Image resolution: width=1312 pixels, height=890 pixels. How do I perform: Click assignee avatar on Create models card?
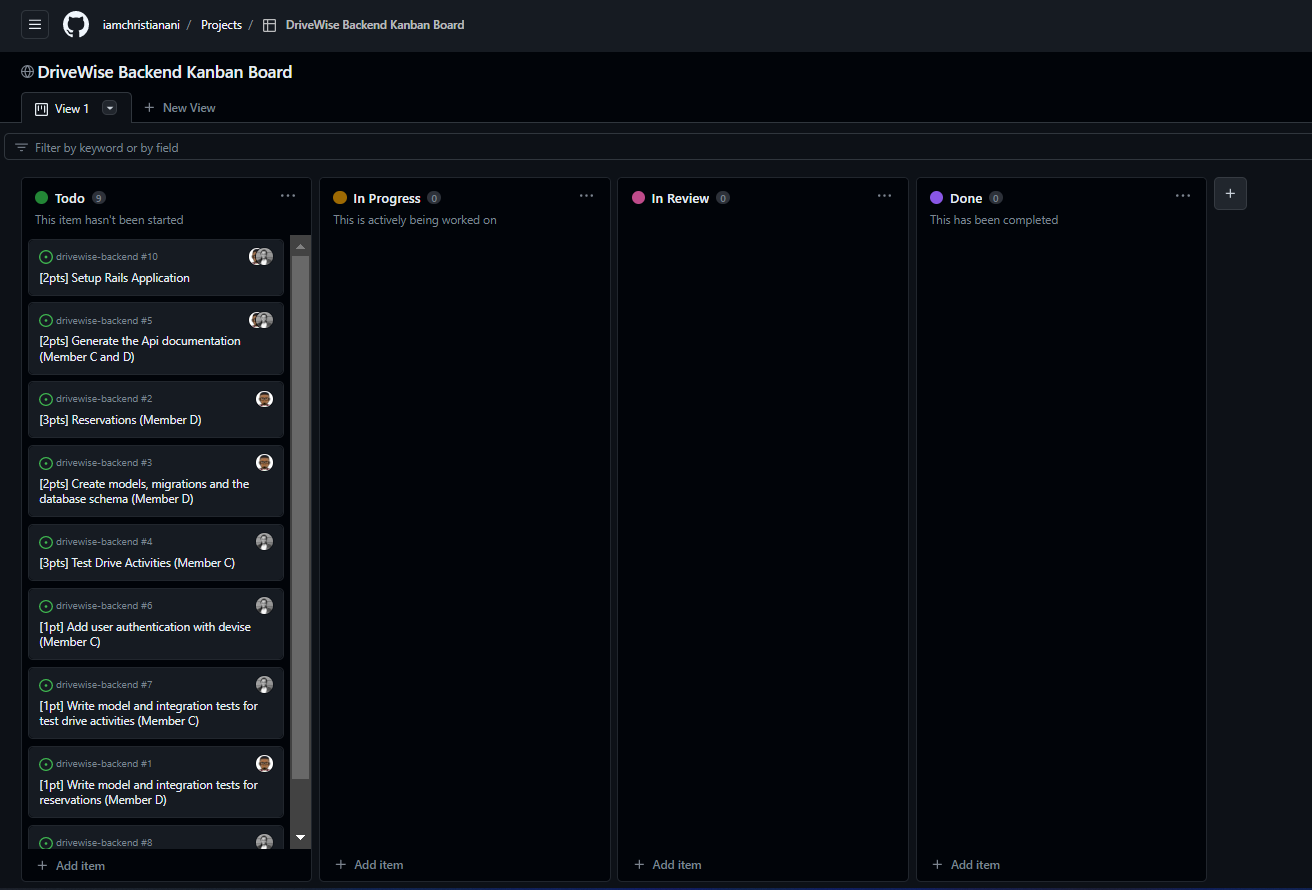(x=264, y=462)
